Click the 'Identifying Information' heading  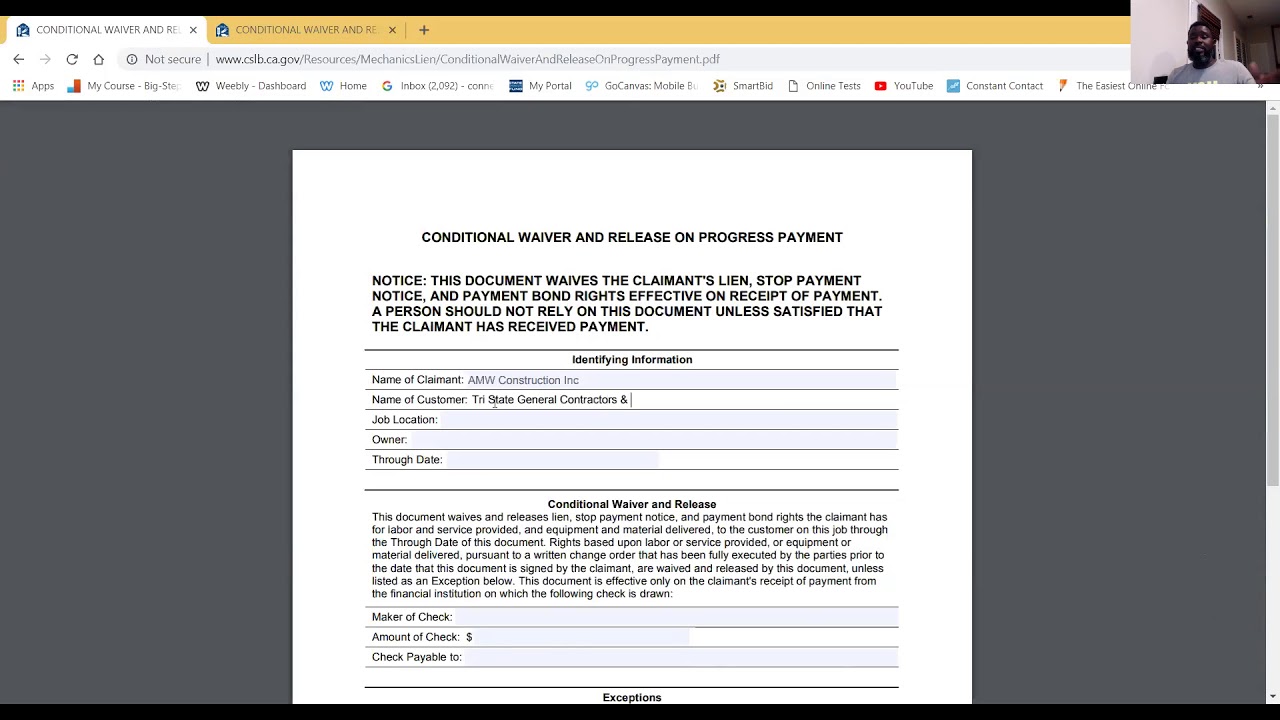(x=632, y=360)
